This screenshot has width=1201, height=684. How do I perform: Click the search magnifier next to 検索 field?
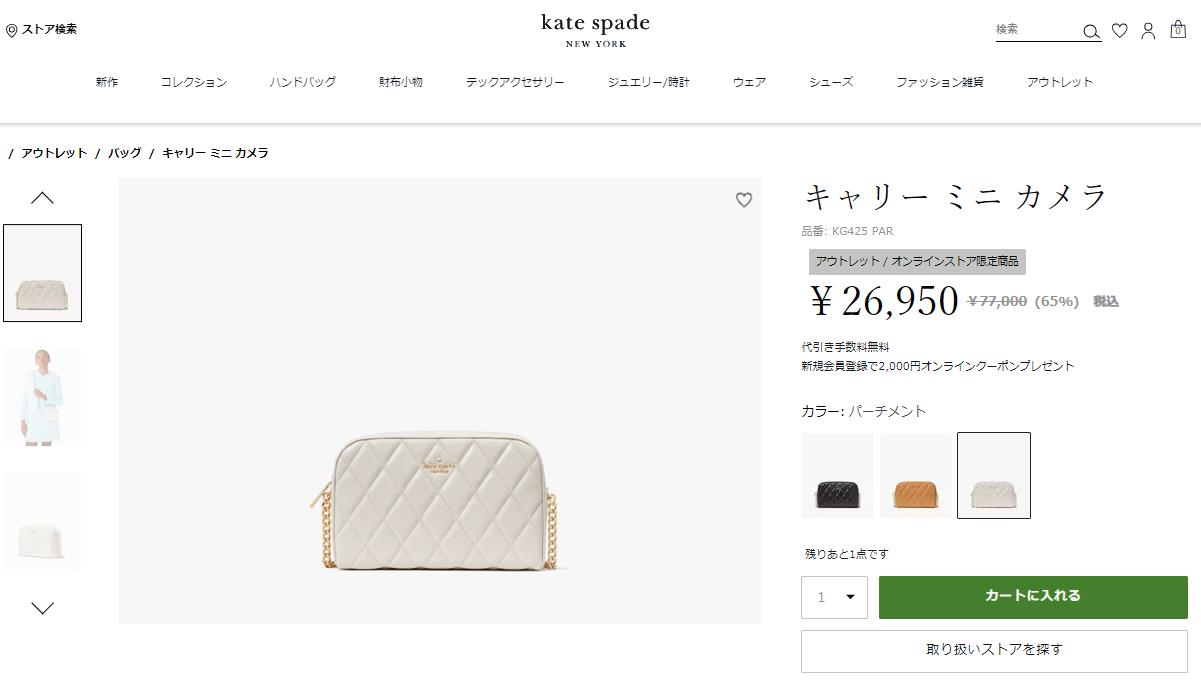click(x=1091, y=32)
